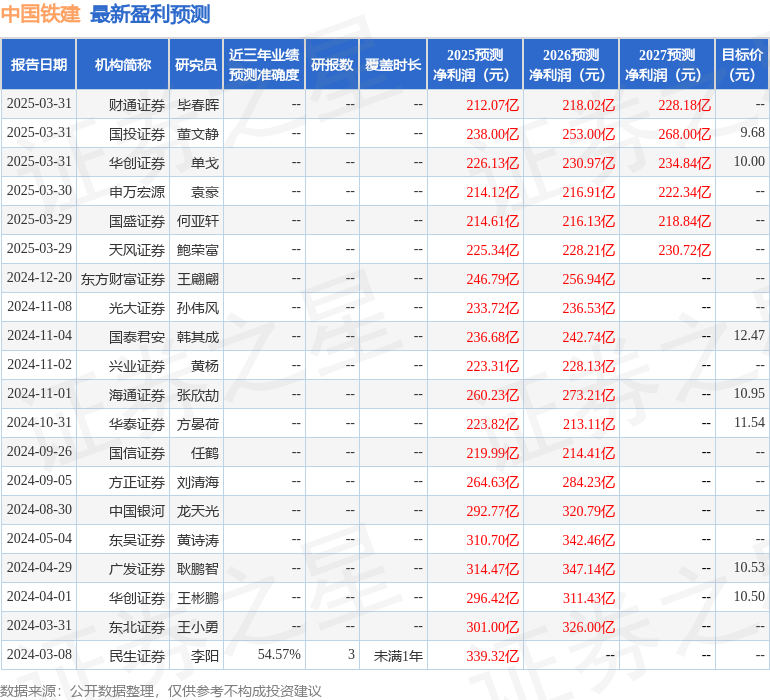This screenshot has height=700, width=770.
Task: Click the 339.32亿 profit forecast
Action: click(x=493, y=655)
